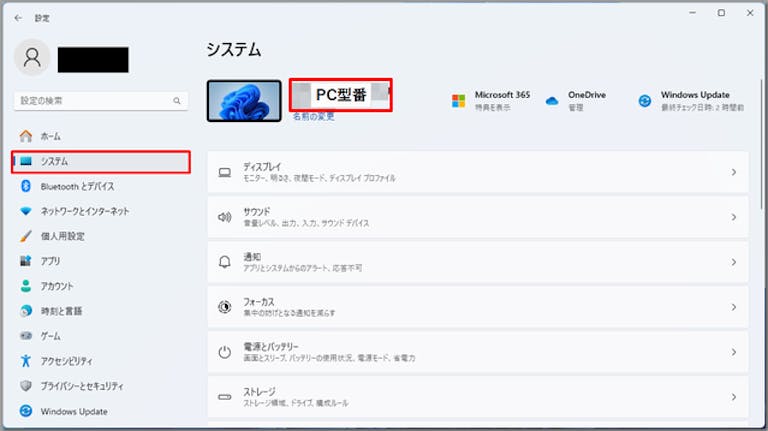Click the Bluetooth icon in the sidebar
This screenshot has height=431, width=768.
coord(26,186)
